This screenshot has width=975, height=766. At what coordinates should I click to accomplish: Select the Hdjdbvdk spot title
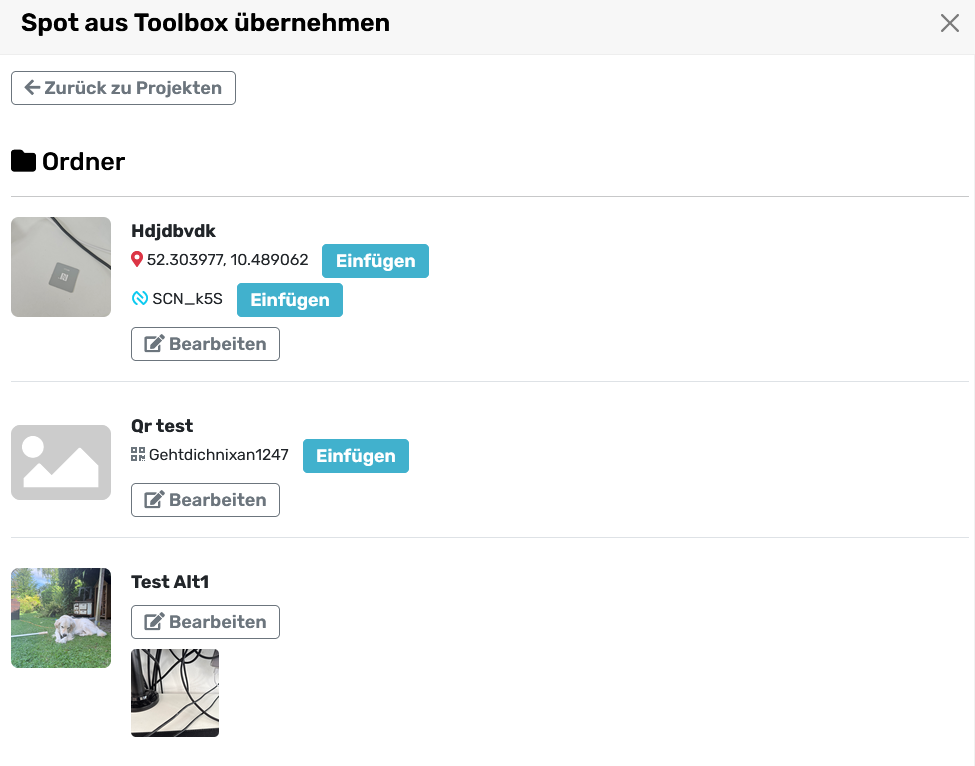[173, 231]
